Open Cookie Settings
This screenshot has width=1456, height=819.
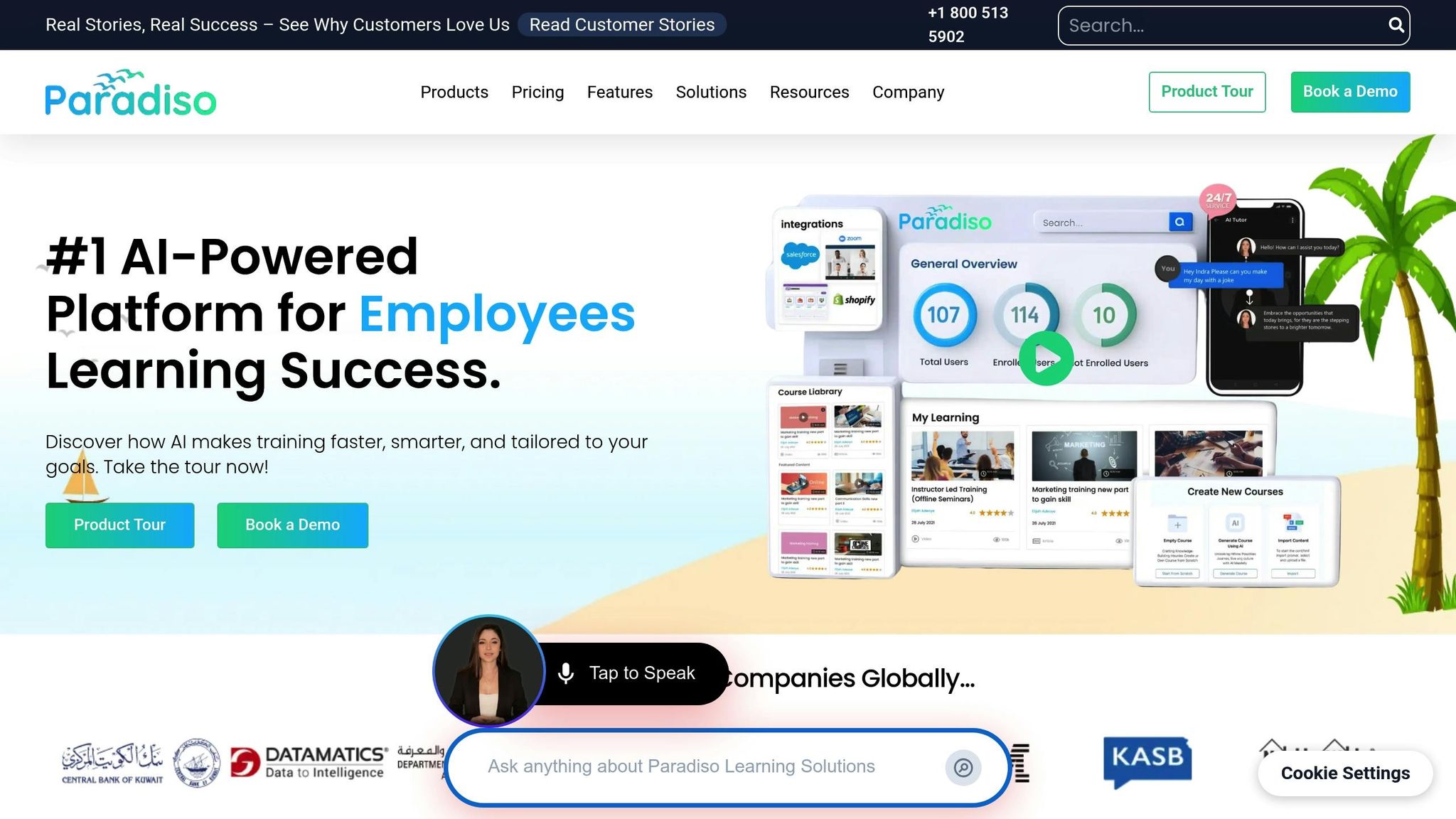[1344, 773]
